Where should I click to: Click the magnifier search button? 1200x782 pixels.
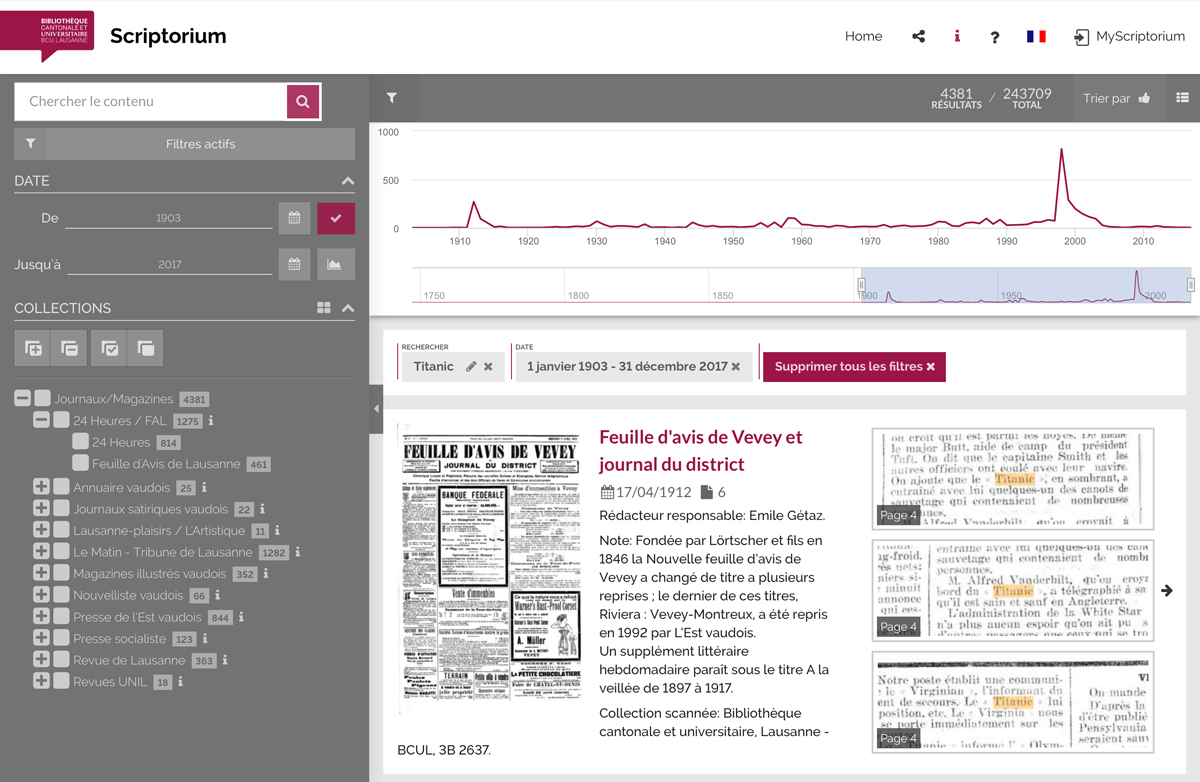click(x=303, y=101)
